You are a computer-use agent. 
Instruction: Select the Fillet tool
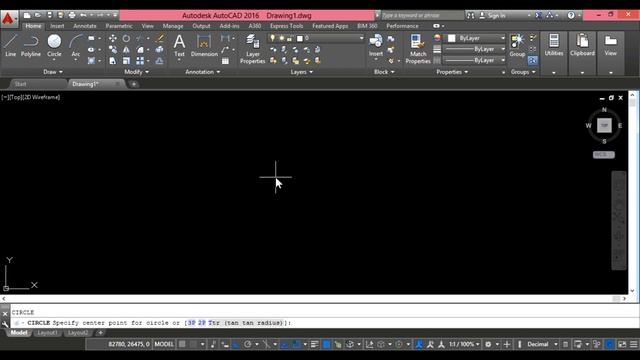pos(140,50)
